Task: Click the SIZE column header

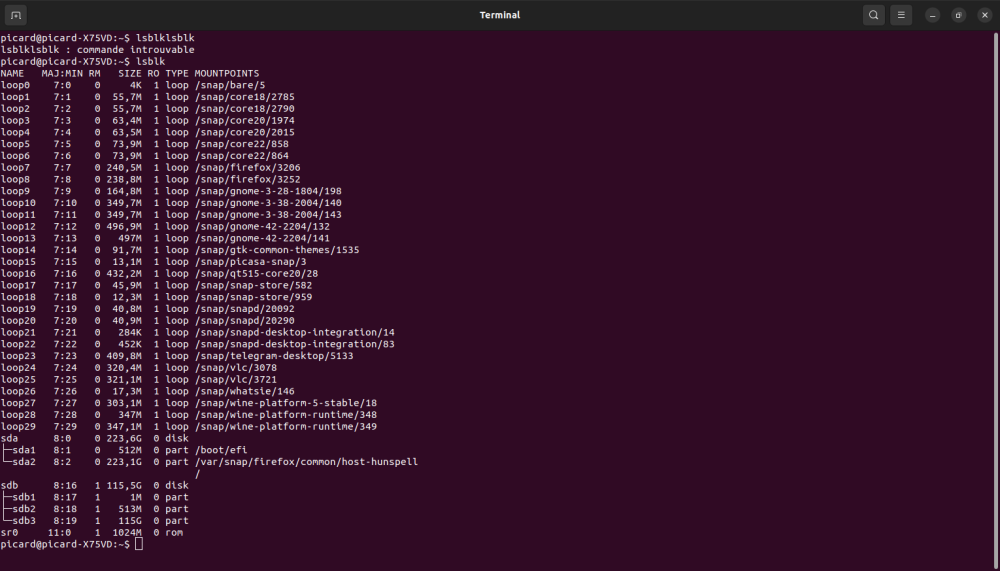Action: point(129,73)
